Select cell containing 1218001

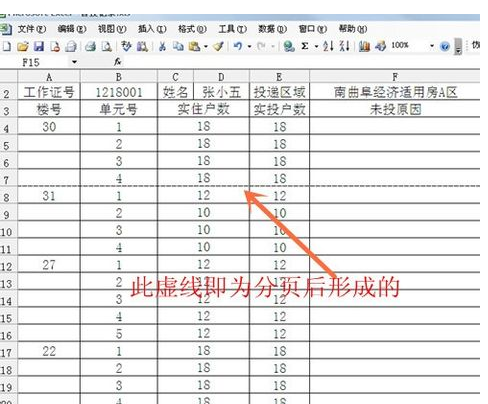[x=119, y=92]
